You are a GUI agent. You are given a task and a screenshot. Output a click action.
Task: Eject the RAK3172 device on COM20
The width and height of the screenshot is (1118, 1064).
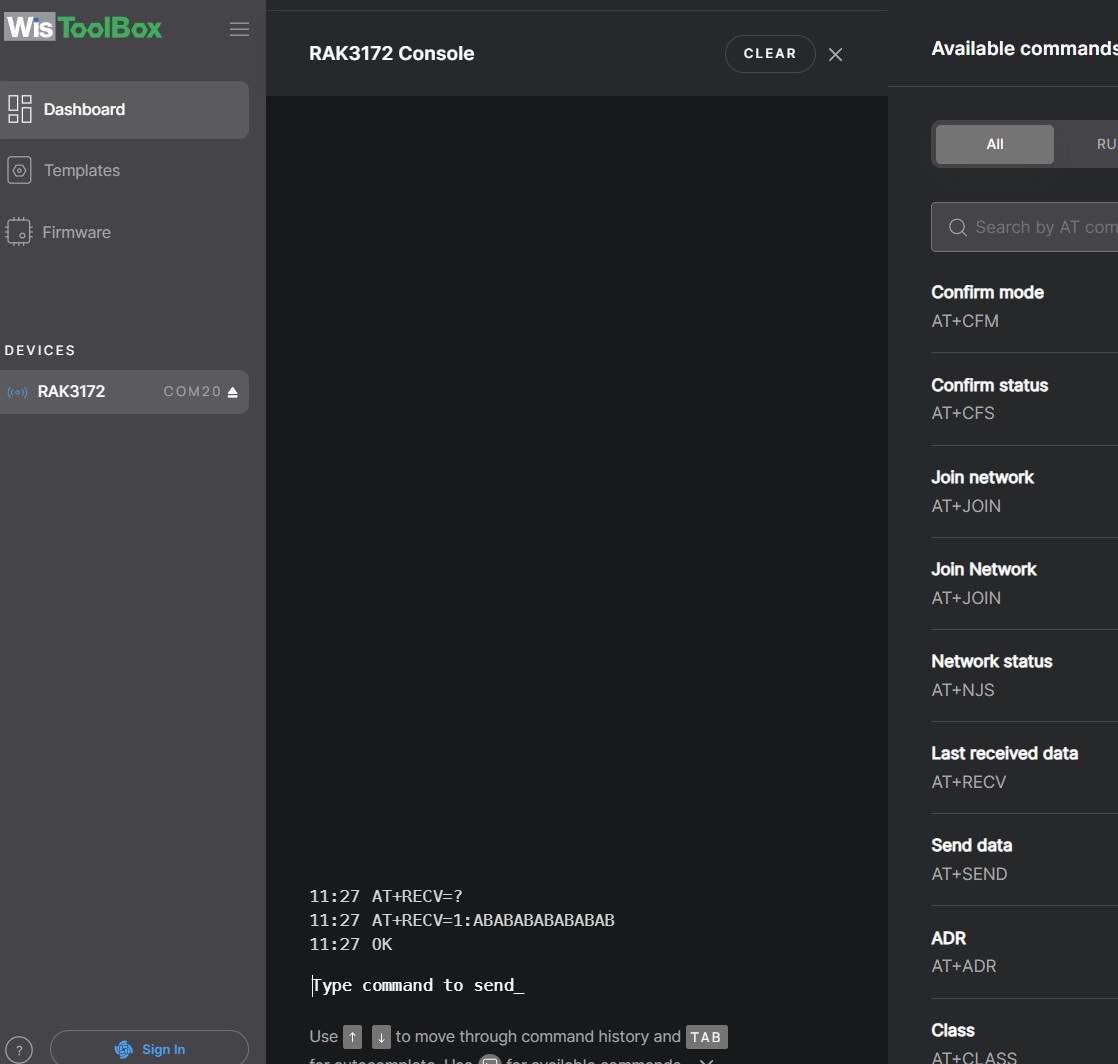coord(233,392)
